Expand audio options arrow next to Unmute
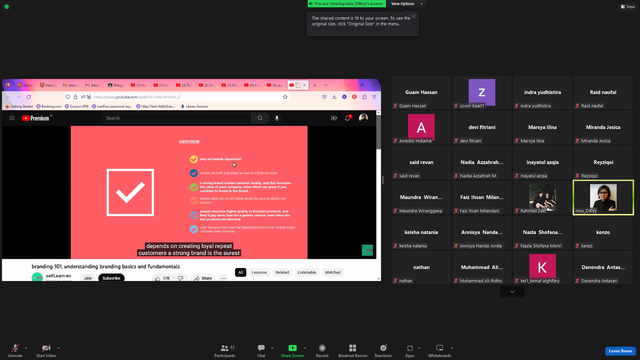 point(26,348)
